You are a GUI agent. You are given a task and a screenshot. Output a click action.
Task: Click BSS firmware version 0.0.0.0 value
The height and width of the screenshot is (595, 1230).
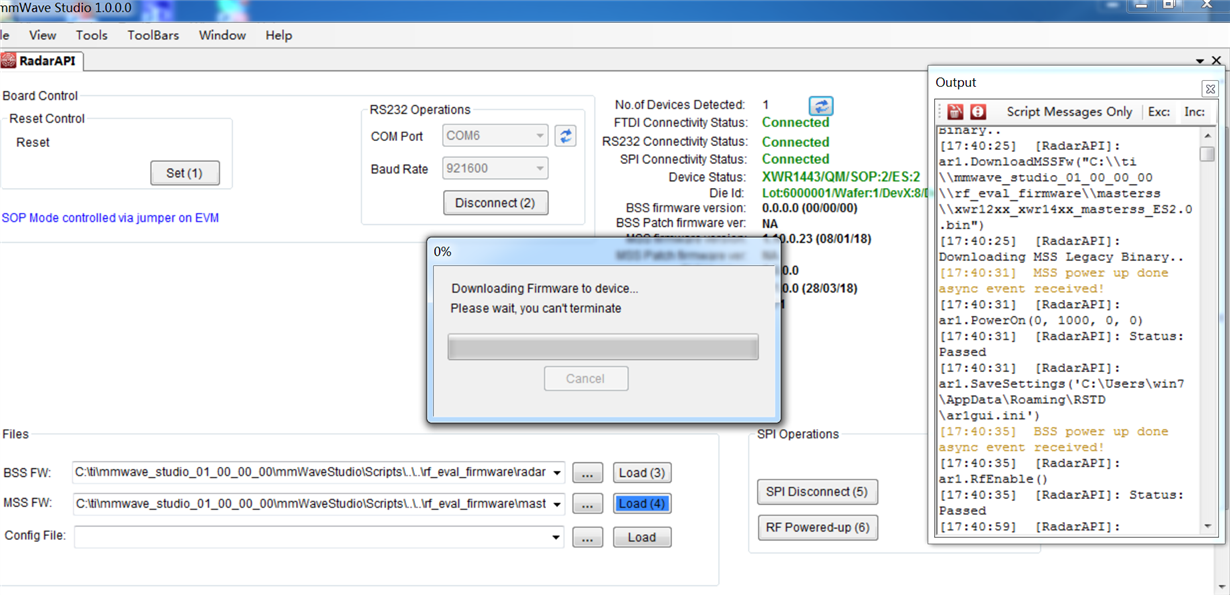[809, 207]
